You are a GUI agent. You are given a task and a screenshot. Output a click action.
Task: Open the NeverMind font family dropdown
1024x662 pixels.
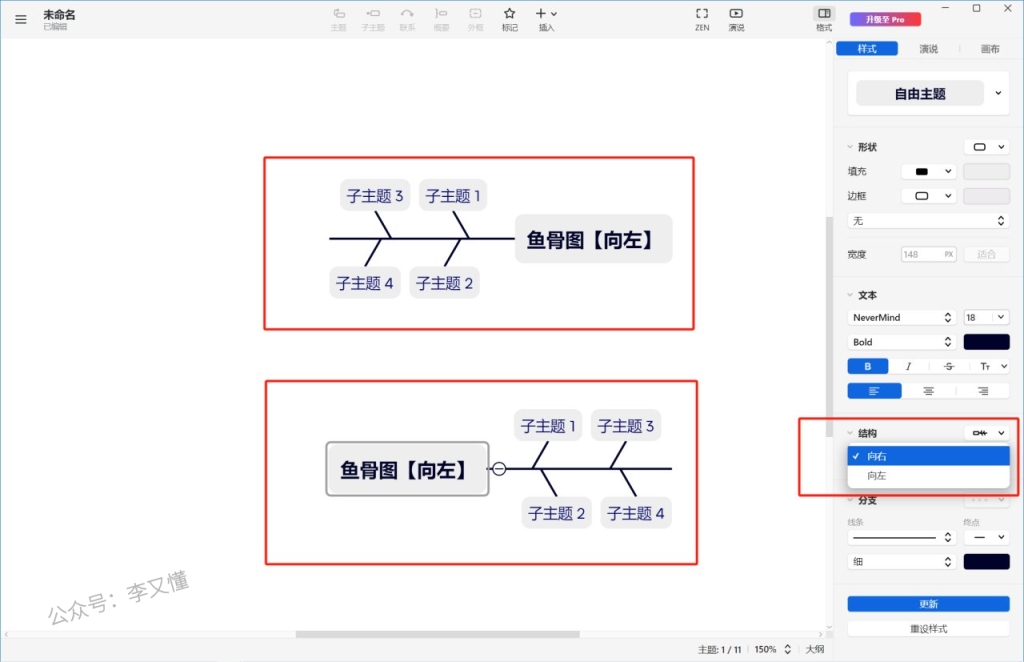901,317
